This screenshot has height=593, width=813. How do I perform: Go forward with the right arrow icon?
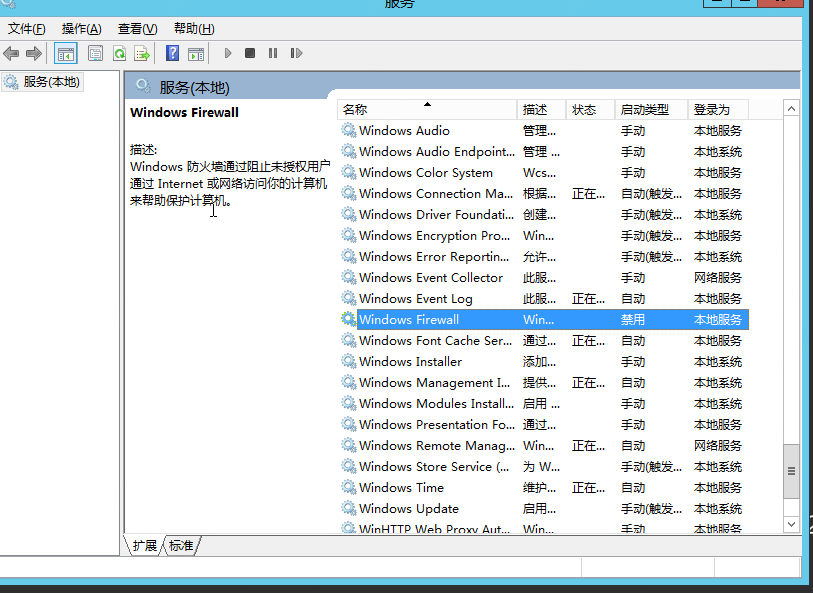(x=34, y=53)
